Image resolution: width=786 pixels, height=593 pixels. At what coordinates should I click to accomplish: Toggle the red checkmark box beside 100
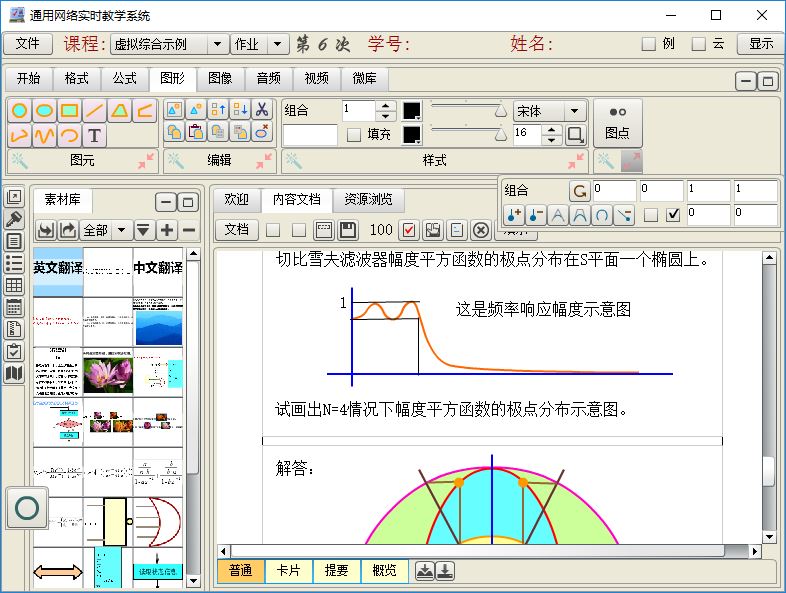[409, 230]
